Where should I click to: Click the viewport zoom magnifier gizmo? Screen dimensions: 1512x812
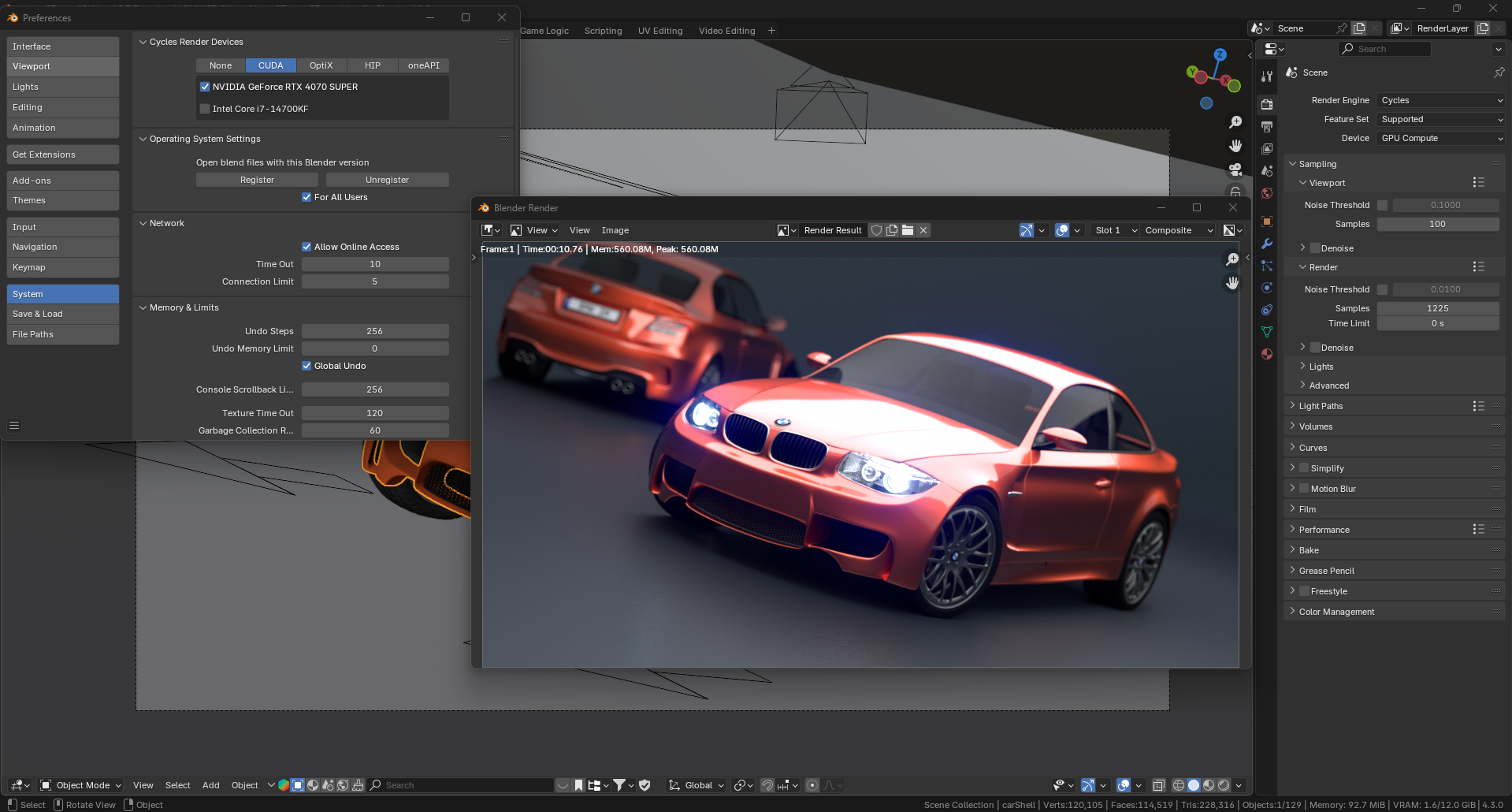pos(1235,122)
